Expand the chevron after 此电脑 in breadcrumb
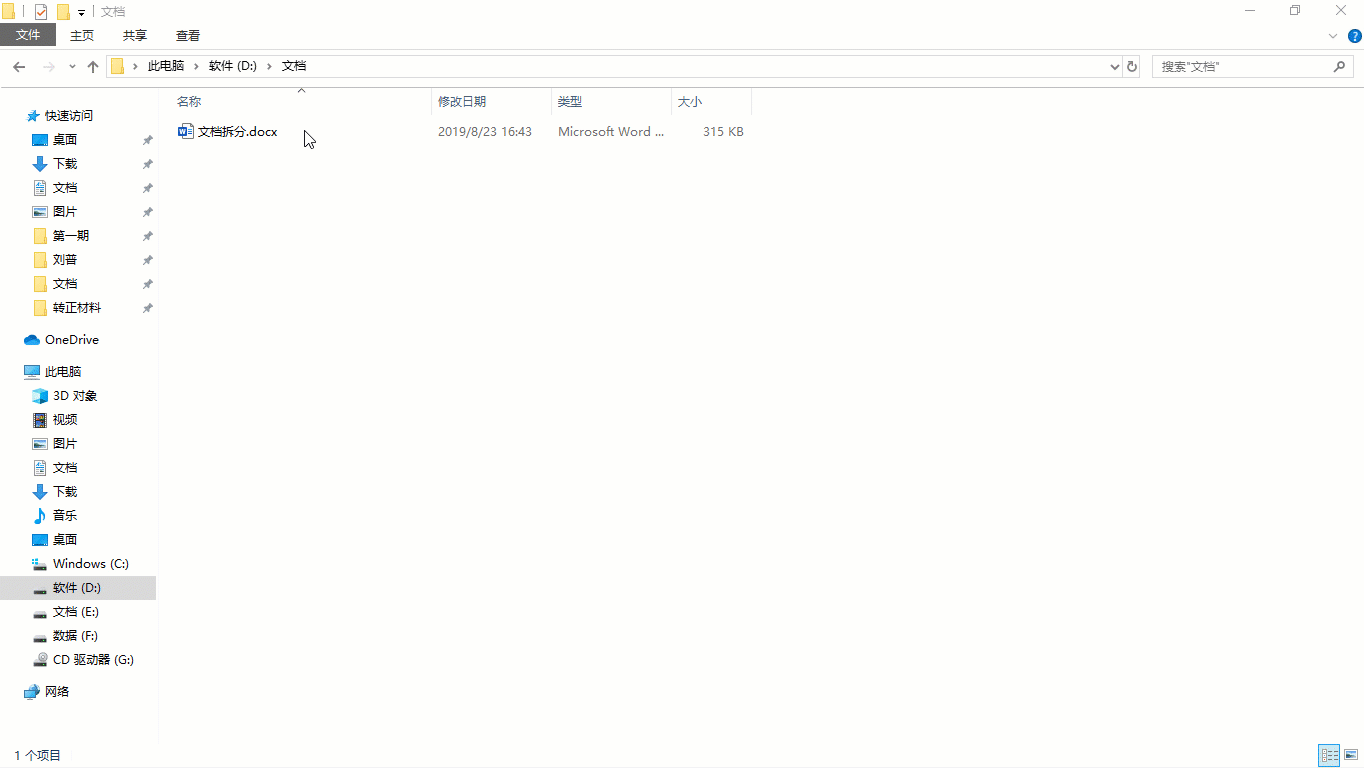This screenshot has height=768, width=1364. (x=197, y=66)
